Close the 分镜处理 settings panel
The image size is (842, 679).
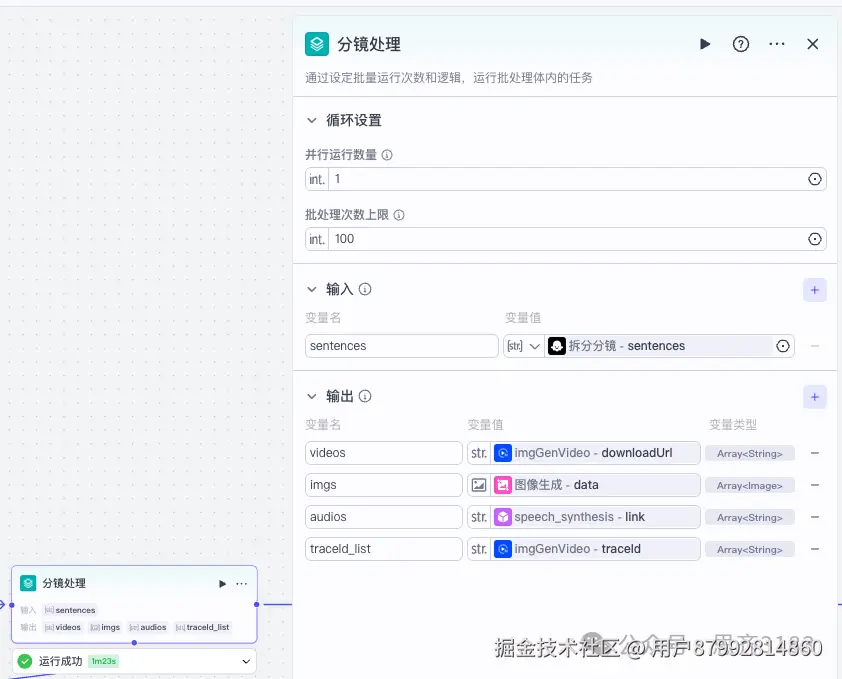click(x=812, y=44)
